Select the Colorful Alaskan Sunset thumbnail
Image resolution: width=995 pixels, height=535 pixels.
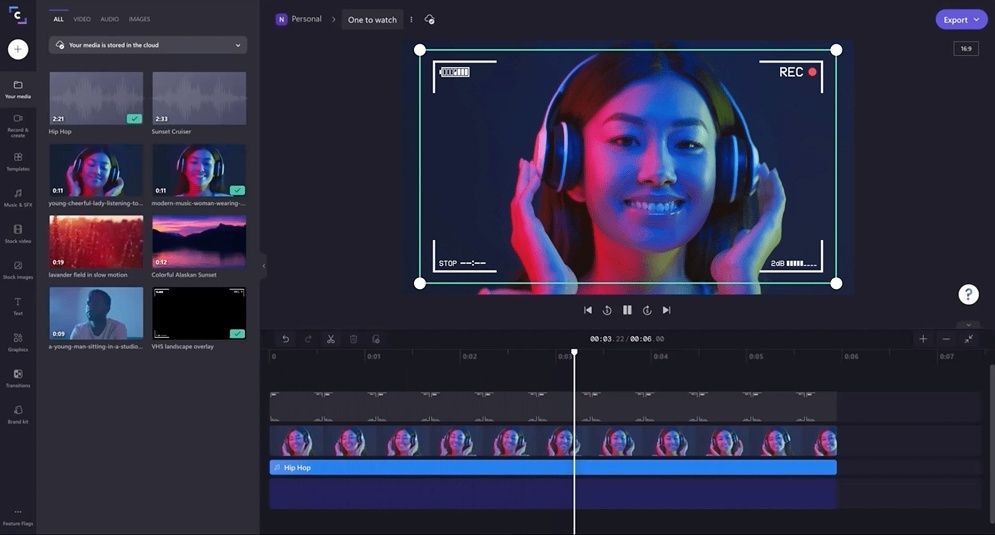(x=199, y=241)
